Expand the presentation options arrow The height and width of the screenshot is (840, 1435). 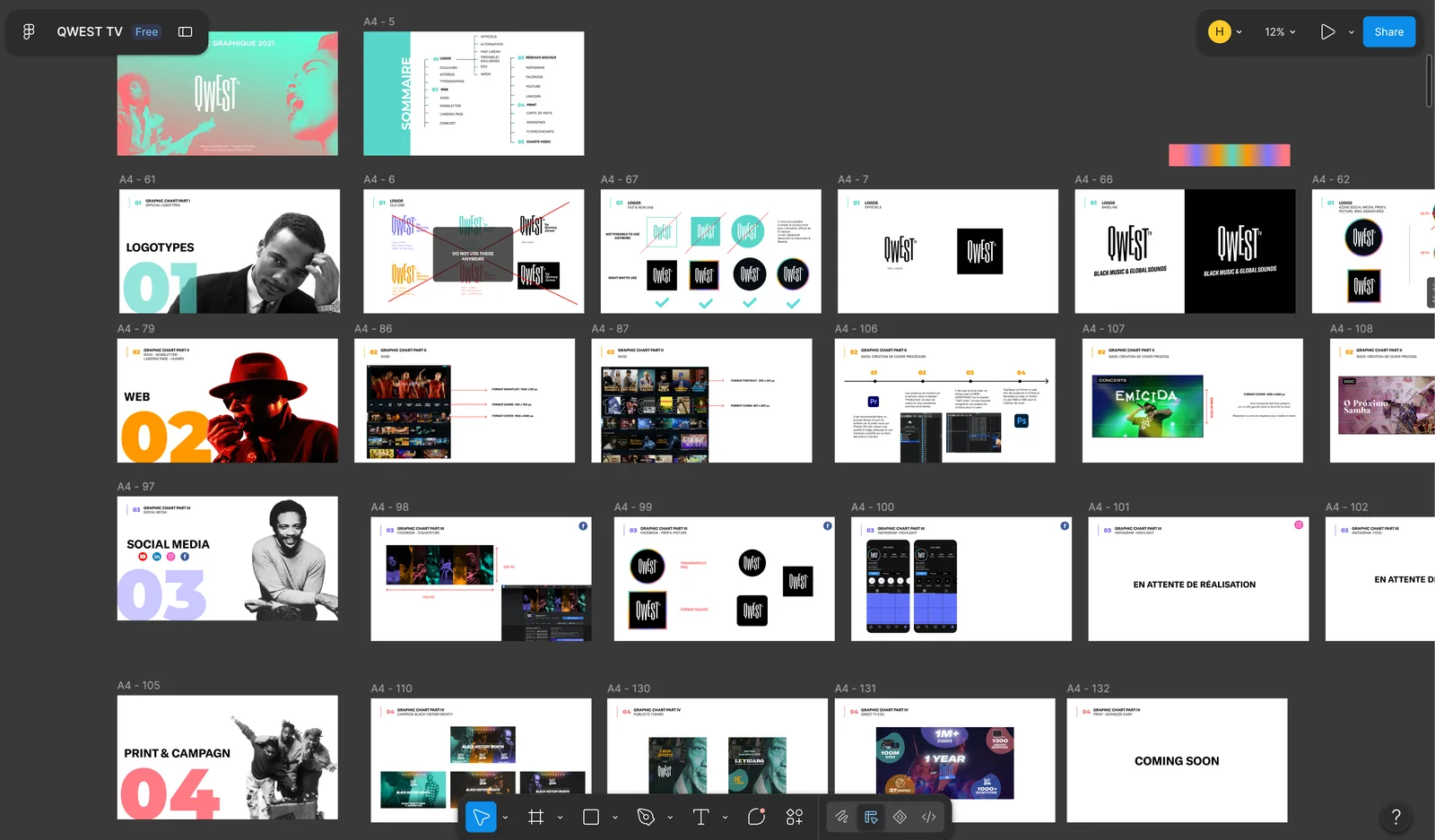pyautogui.click(x=1352, y=32)
